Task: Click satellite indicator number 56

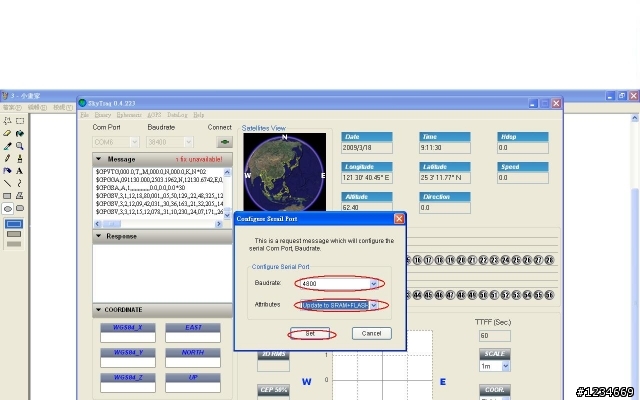Action: tap(549, 295)
